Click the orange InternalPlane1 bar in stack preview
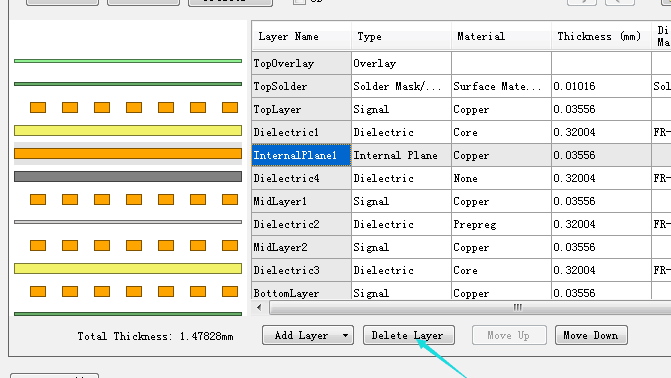 [128, 154]
